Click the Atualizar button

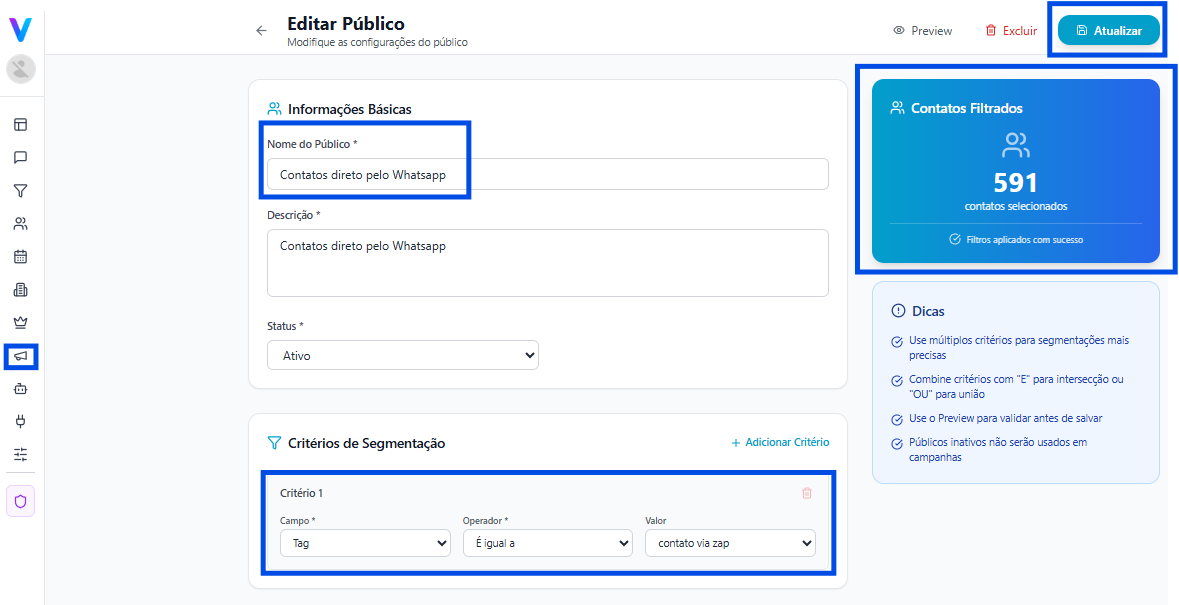pos(1108,31)
